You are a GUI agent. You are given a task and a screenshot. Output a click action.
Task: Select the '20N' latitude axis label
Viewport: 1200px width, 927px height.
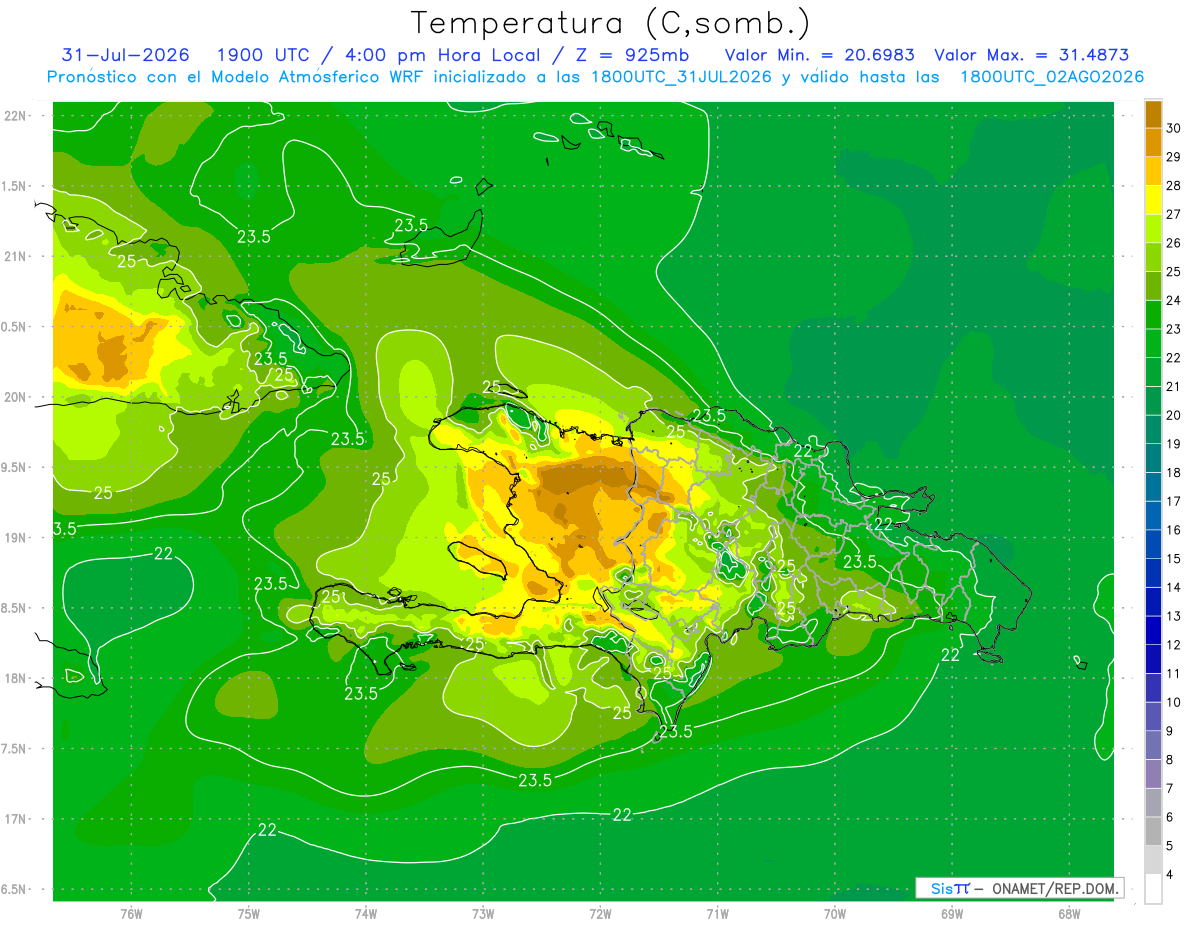[15, 397]
